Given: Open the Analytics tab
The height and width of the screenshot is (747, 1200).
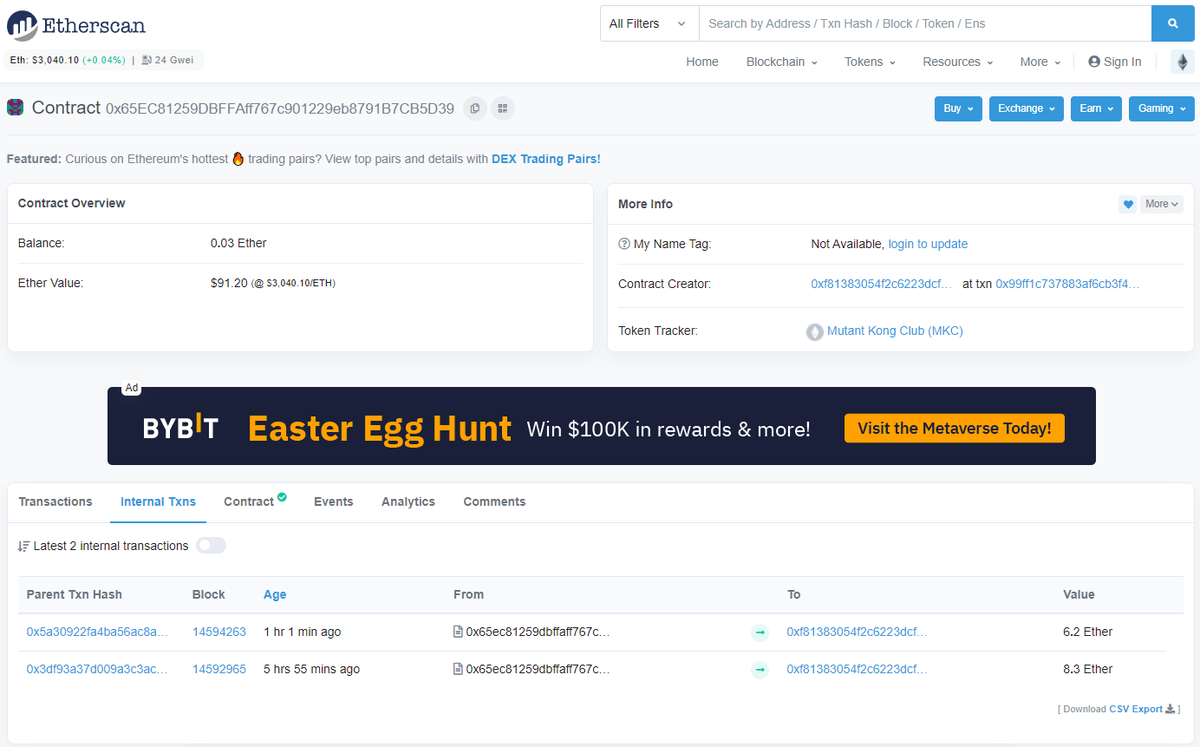Looking at the screenshot, I should 408,502.
